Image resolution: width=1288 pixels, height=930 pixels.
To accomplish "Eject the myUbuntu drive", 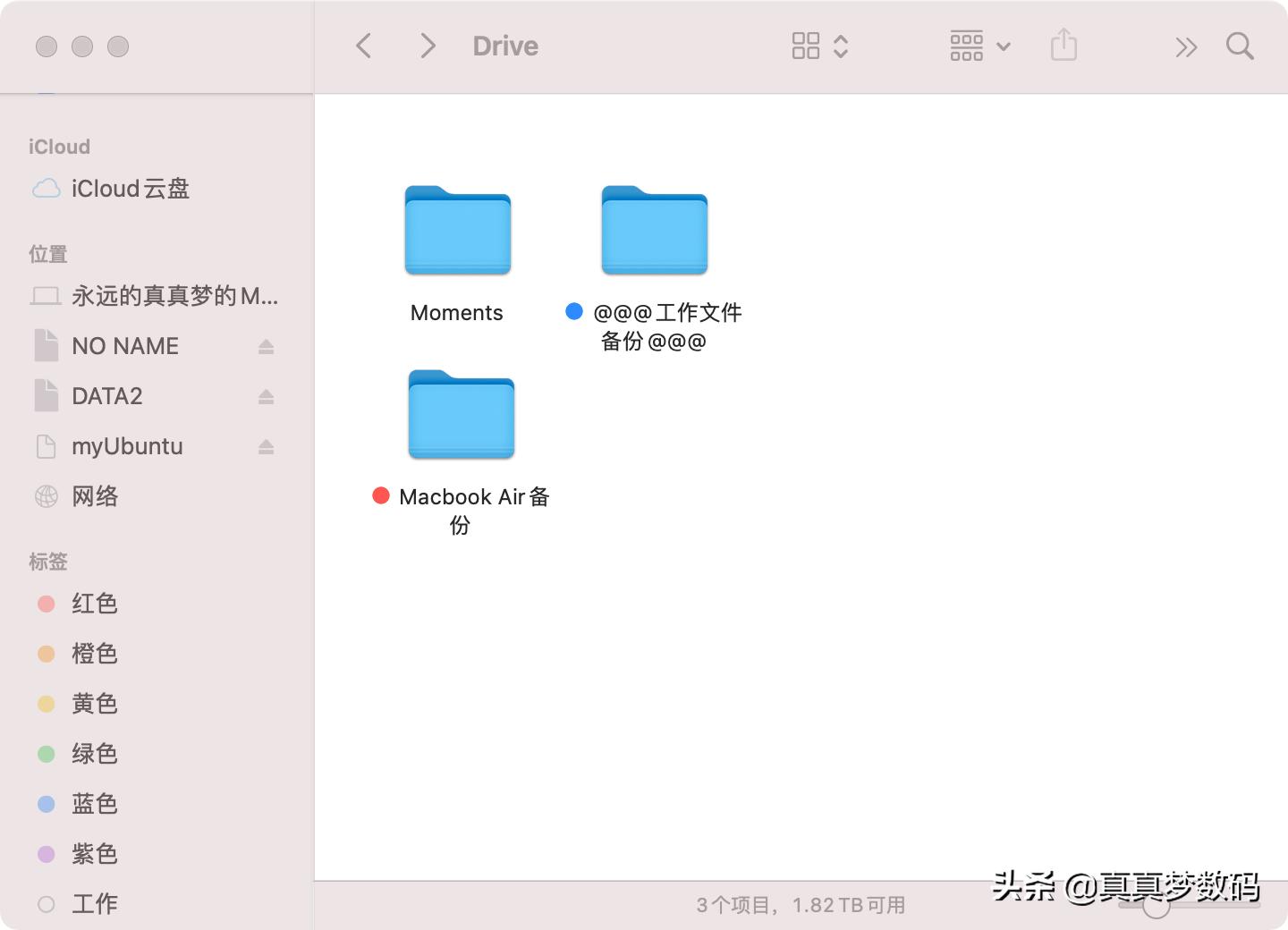I will [266, 446].
